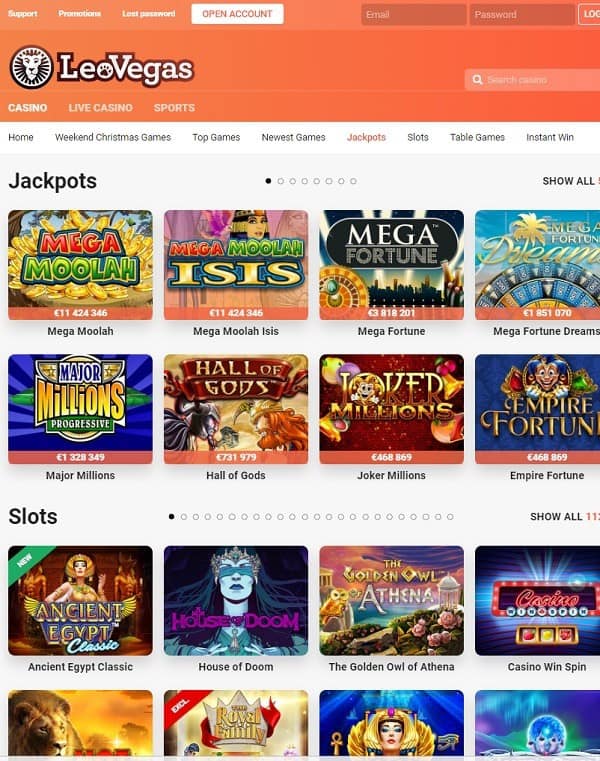Show all Jackpots games
Screen dimensions: 600x761
tap(571, 181)
